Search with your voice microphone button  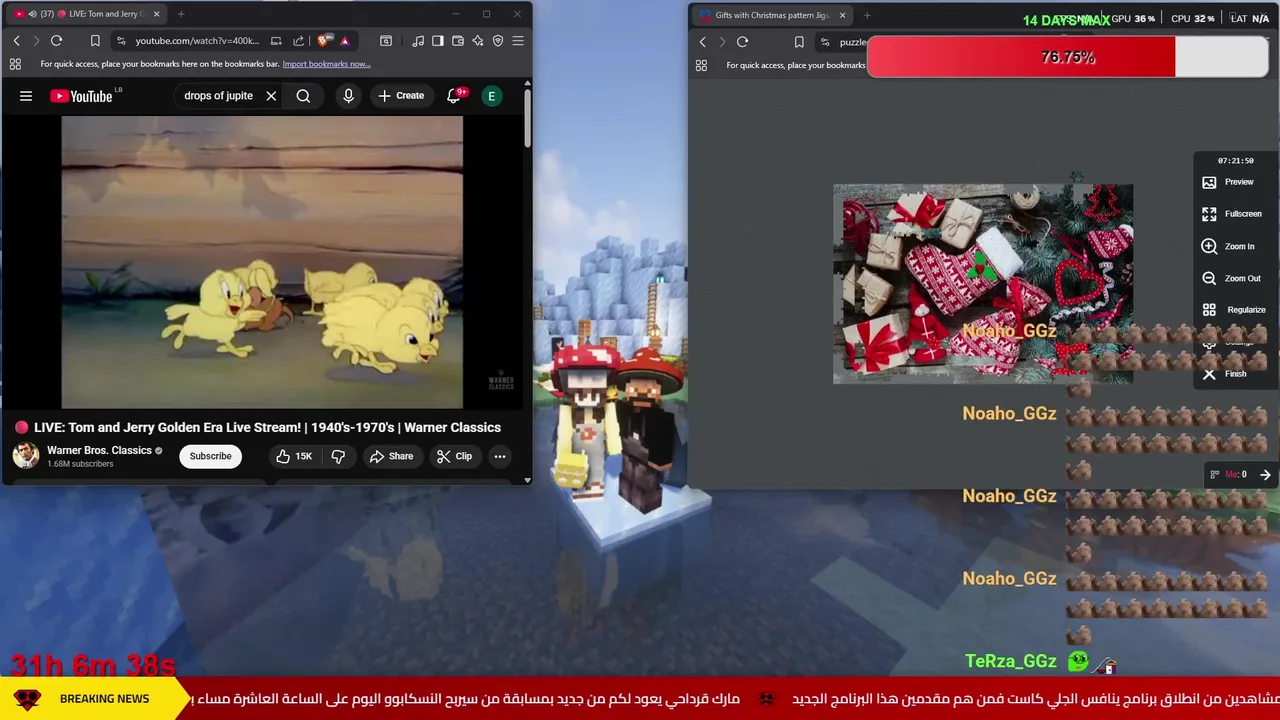pyautogui.click(x=348, y=96)
